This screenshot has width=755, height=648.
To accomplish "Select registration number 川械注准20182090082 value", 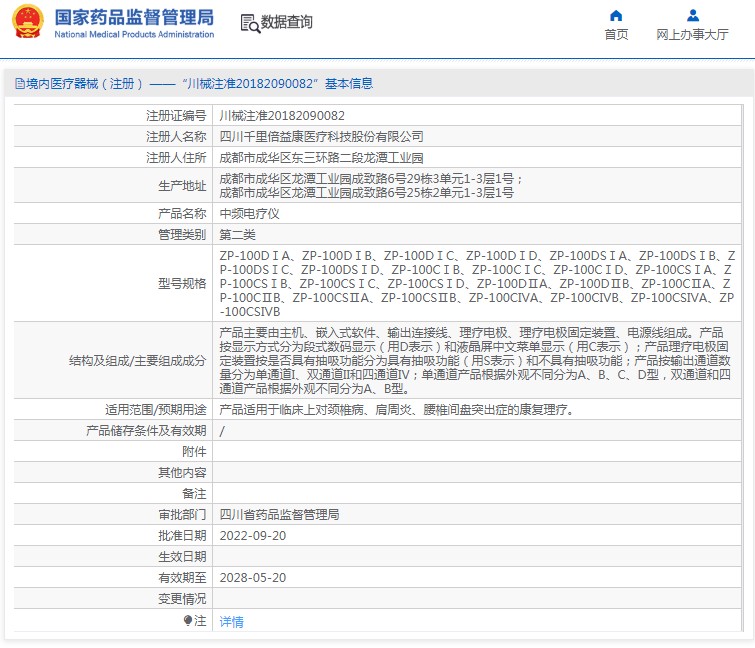I will point(282,116).
